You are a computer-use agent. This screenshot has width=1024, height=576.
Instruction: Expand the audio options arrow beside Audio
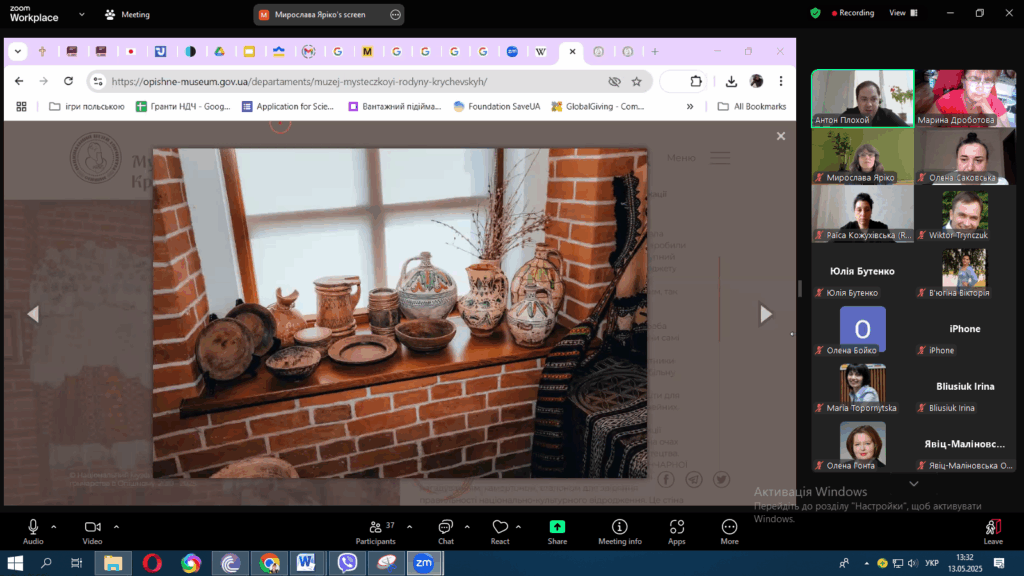click(54, 526)
